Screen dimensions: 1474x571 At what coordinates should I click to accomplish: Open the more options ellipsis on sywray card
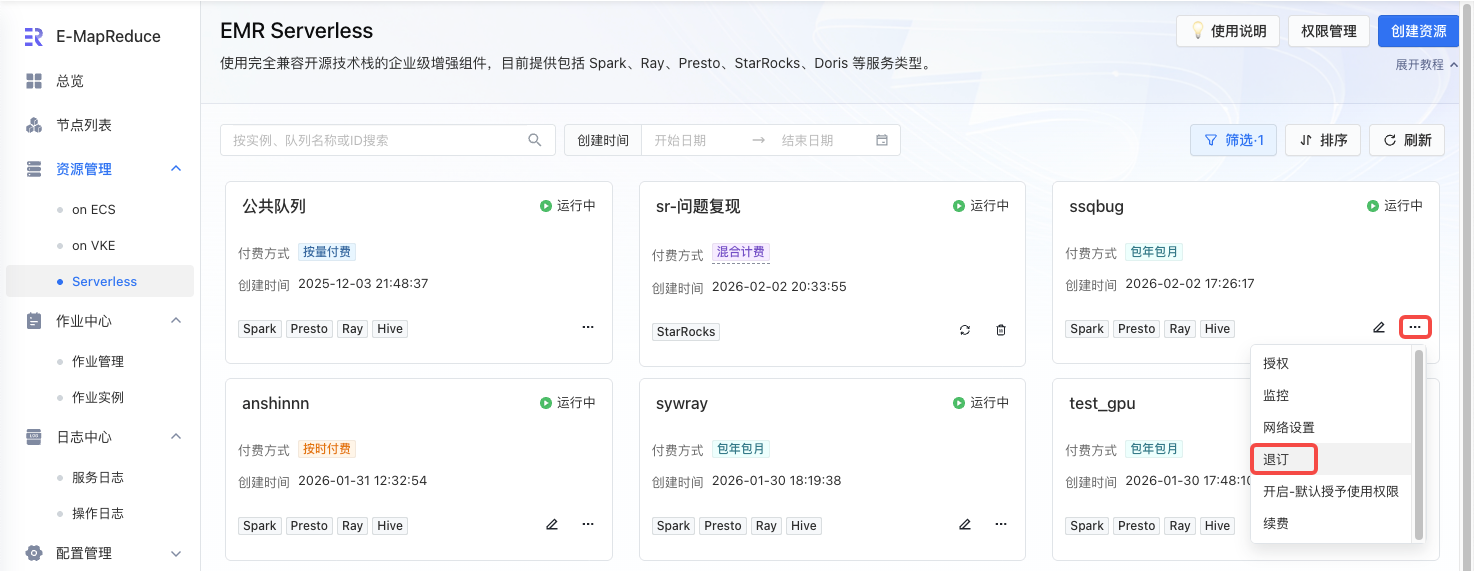pos(1001,524)
